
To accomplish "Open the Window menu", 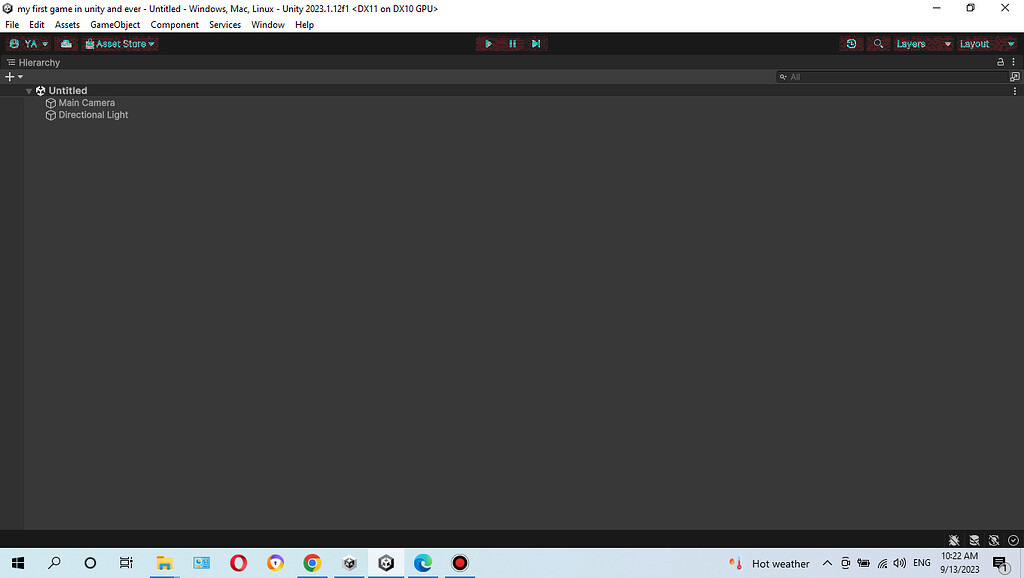I will pos(267,24).
